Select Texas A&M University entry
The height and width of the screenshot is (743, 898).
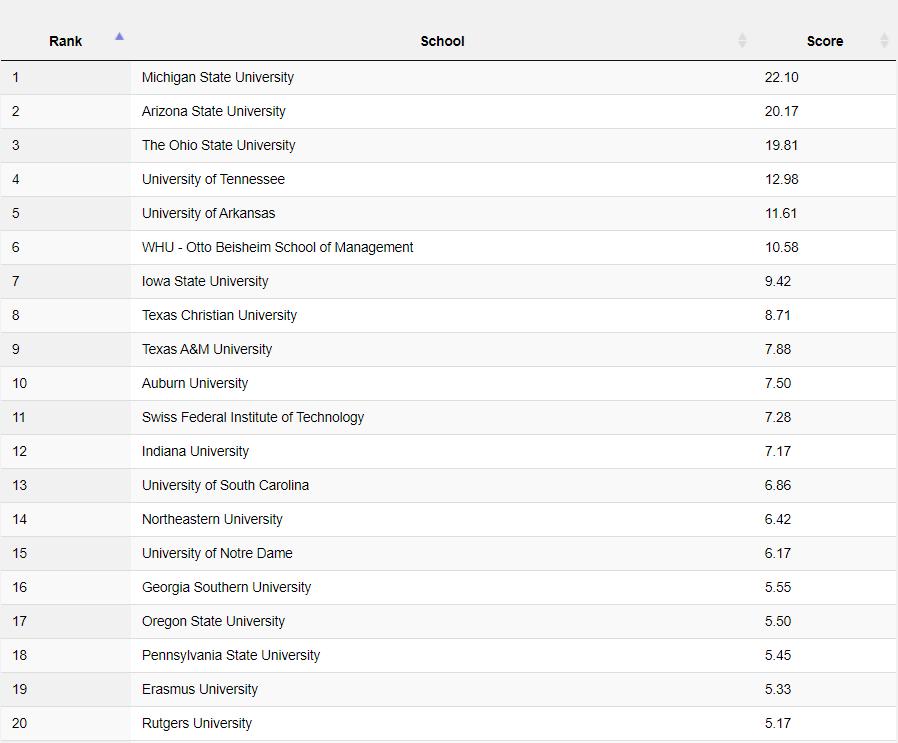click(x=207, y=350)
